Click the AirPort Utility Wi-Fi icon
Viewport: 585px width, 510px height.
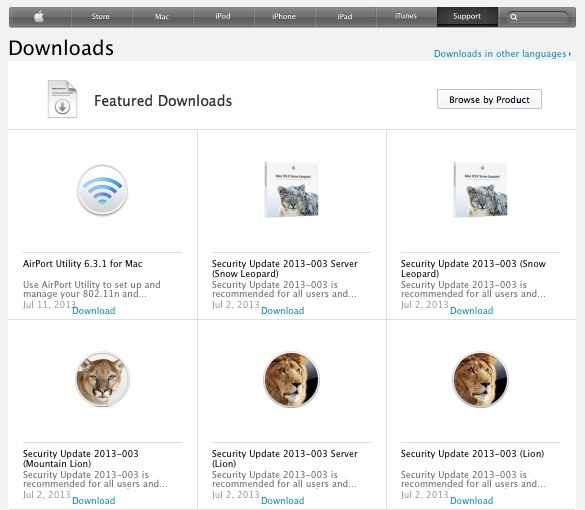103,190
